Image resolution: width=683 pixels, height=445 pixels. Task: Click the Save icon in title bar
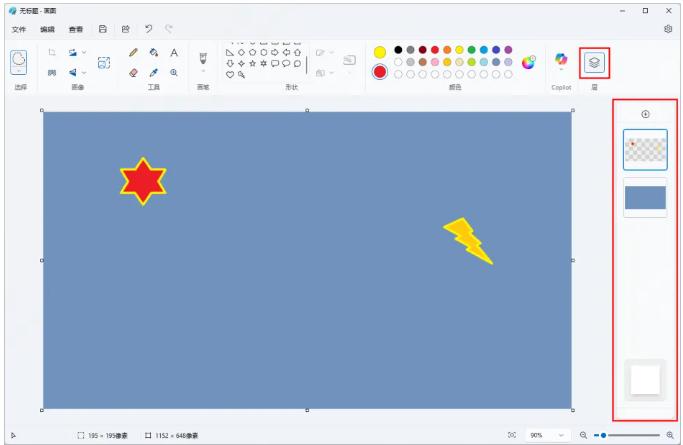click(x=103, y=29)
